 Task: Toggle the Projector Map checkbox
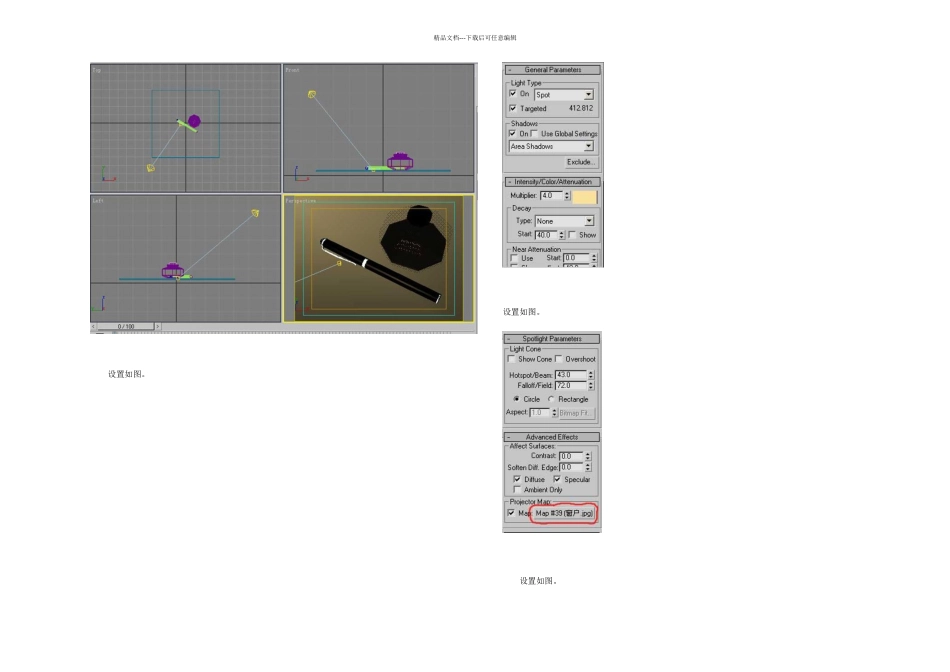(x=511, y=513)
